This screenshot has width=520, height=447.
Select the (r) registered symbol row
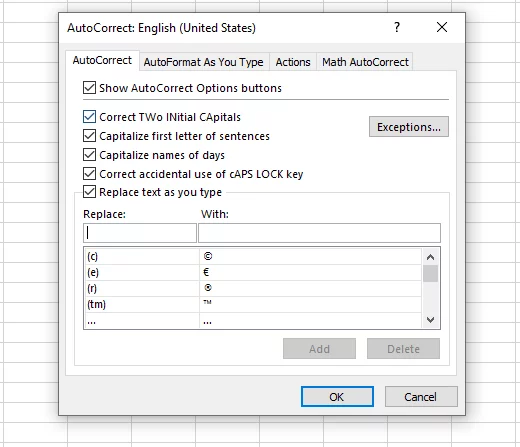tap(253, 288)
